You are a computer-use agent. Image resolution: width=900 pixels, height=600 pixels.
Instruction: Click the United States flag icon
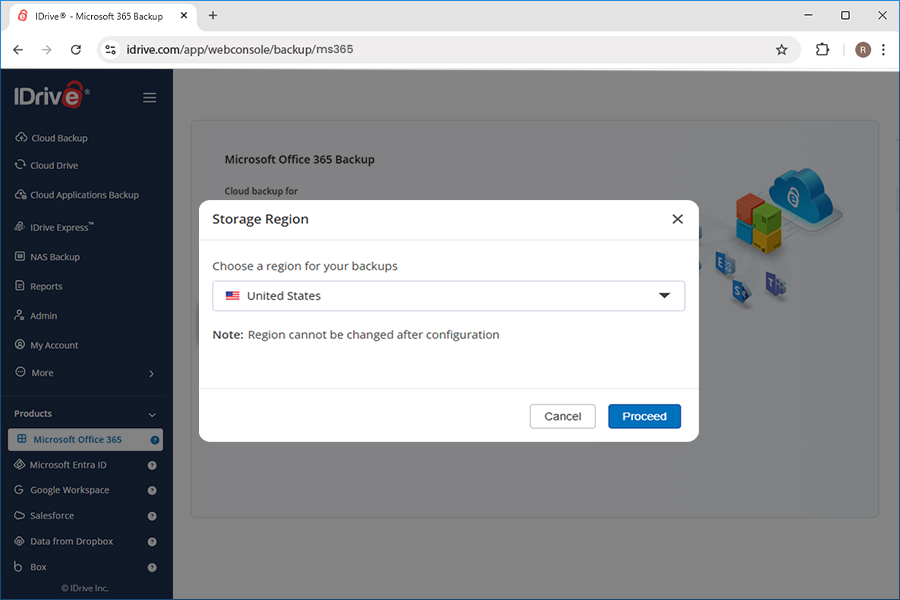[x=232, y=296]
